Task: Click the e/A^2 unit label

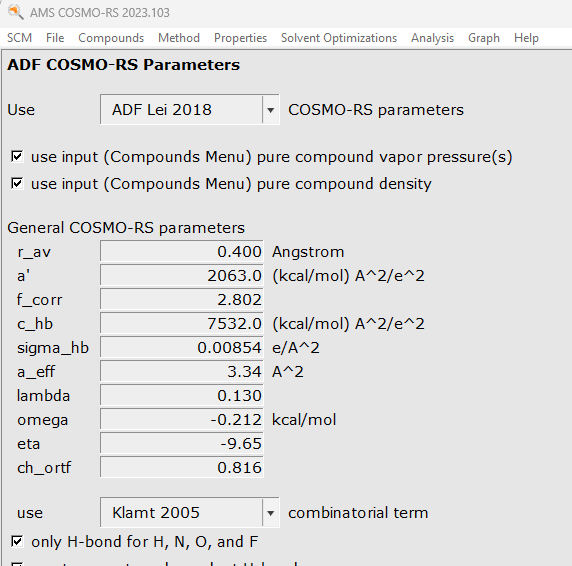Action: click(295, 348)
